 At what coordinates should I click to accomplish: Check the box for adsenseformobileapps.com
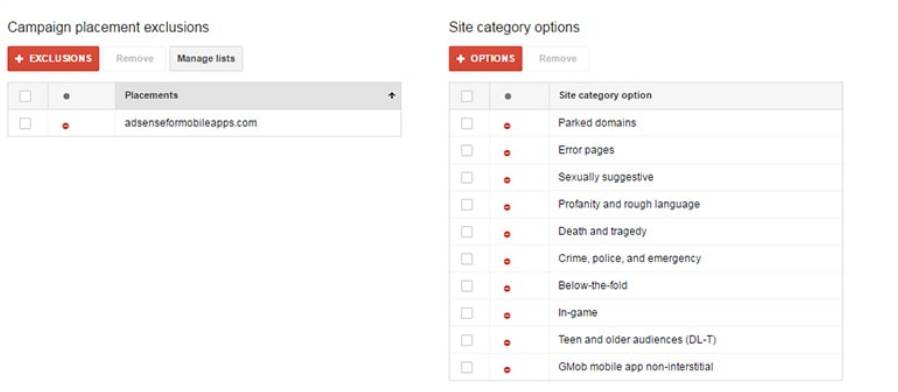coord(25,123)
